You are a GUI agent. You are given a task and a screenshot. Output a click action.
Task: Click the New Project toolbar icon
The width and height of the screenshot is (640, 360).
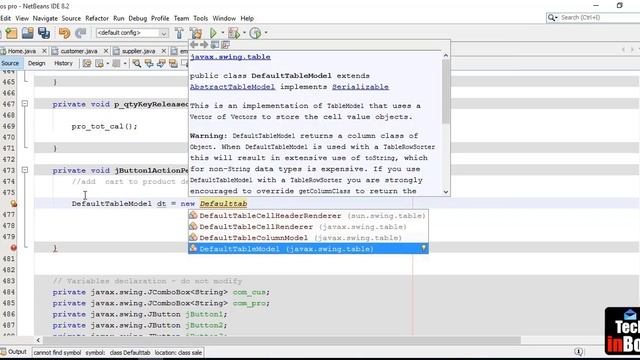[x=11, y=33]
